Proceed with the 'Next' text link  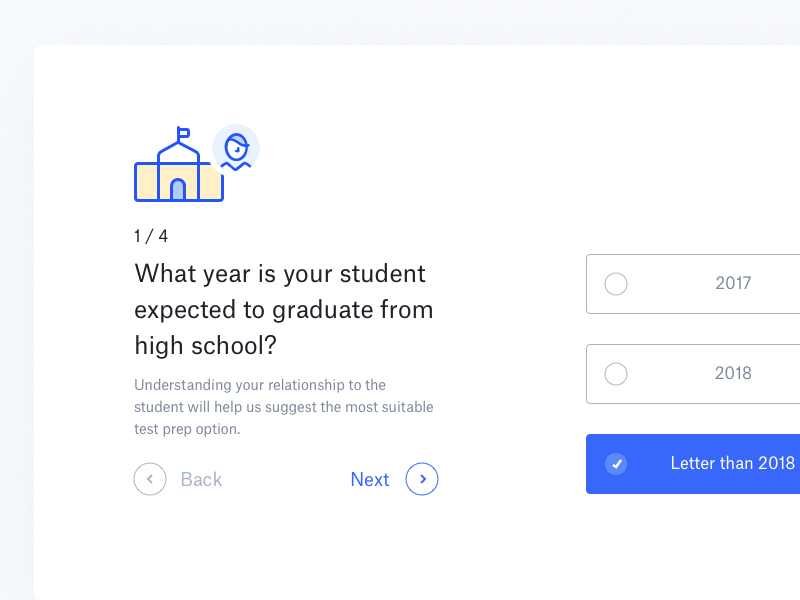click(x=369, y=480)
